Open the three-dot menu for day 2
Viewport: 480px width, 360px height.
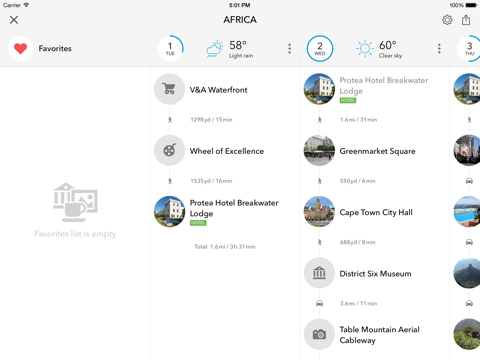[x=439, y=49]
